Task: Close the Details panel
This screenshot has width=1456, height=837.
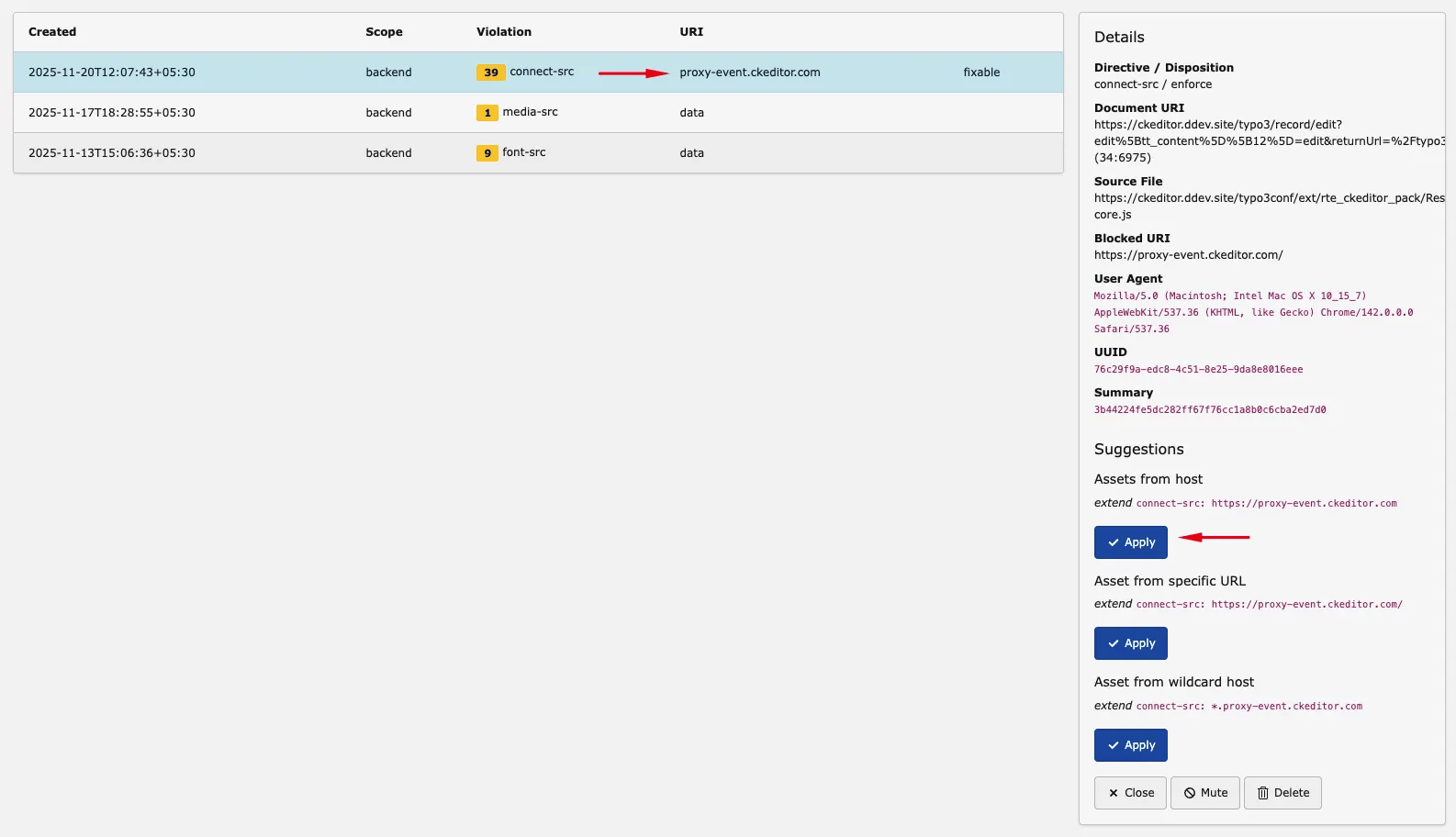Action: (x=1130, y=793)
